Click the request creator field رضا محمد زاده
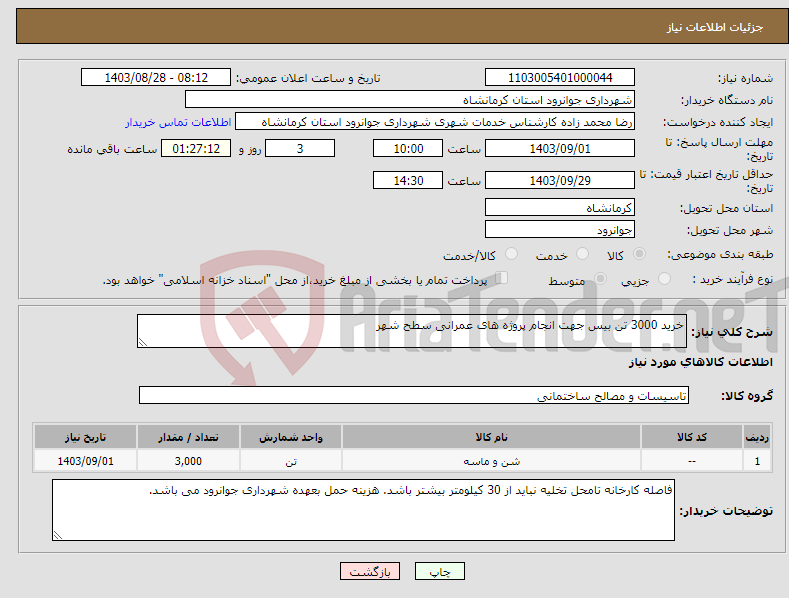789x598 pixels. 435,122
